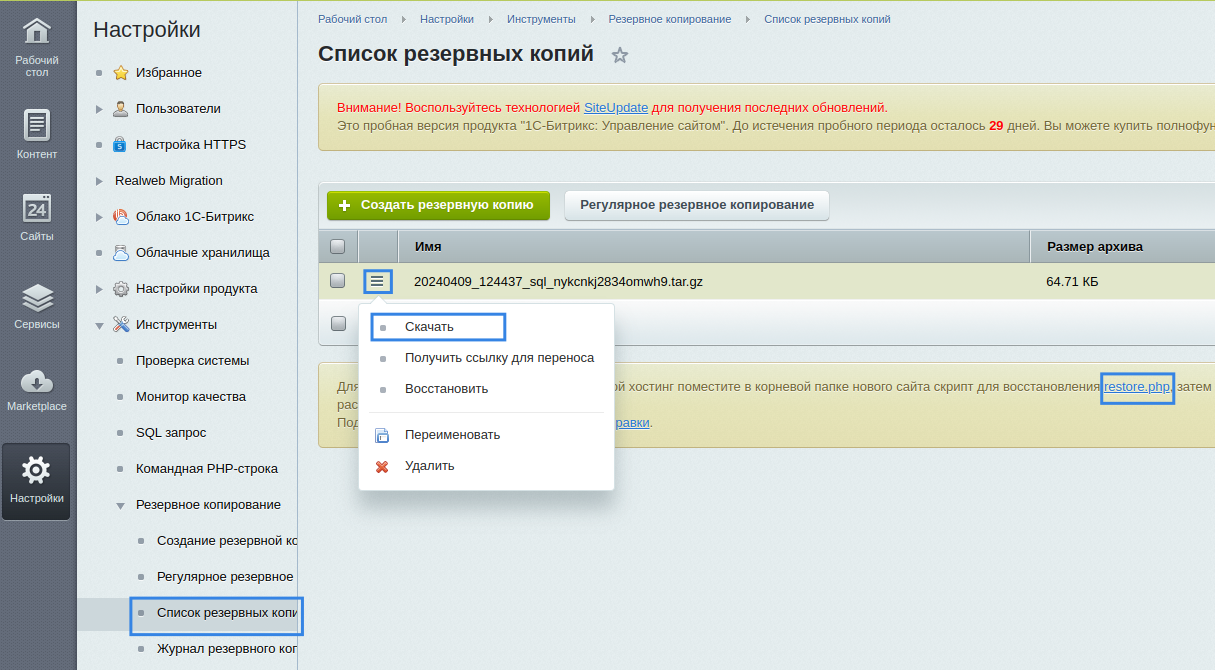The image size is (1215, 670).
Task: Open the Сервисы layers icon
Action: tap(37, 297)
